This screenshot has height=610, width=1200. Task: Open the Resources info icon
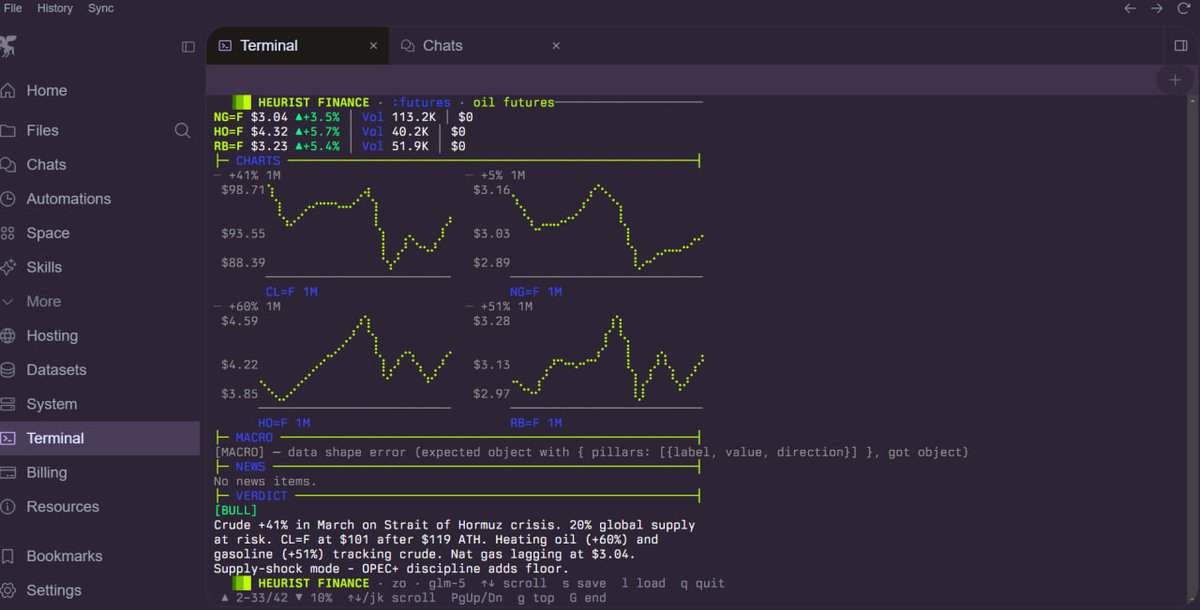[x=8, y=507]
